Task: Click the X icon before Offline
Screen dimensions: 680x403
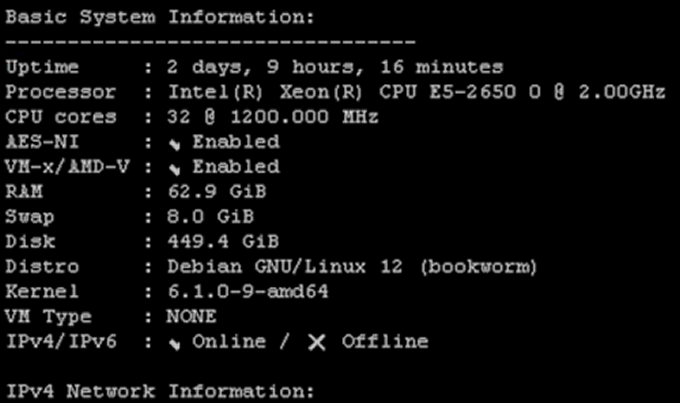Action: click(316, 342)
